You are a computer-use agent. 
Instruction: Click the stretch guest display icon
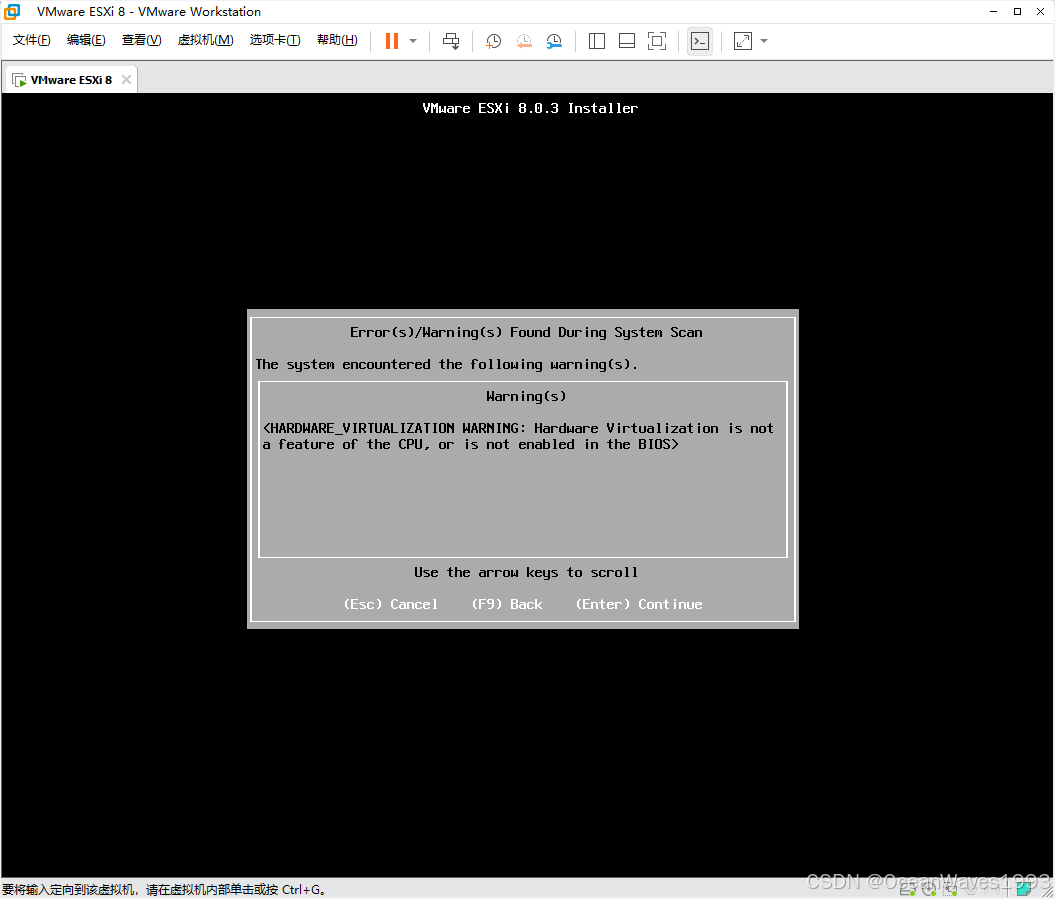click(743, 41)
